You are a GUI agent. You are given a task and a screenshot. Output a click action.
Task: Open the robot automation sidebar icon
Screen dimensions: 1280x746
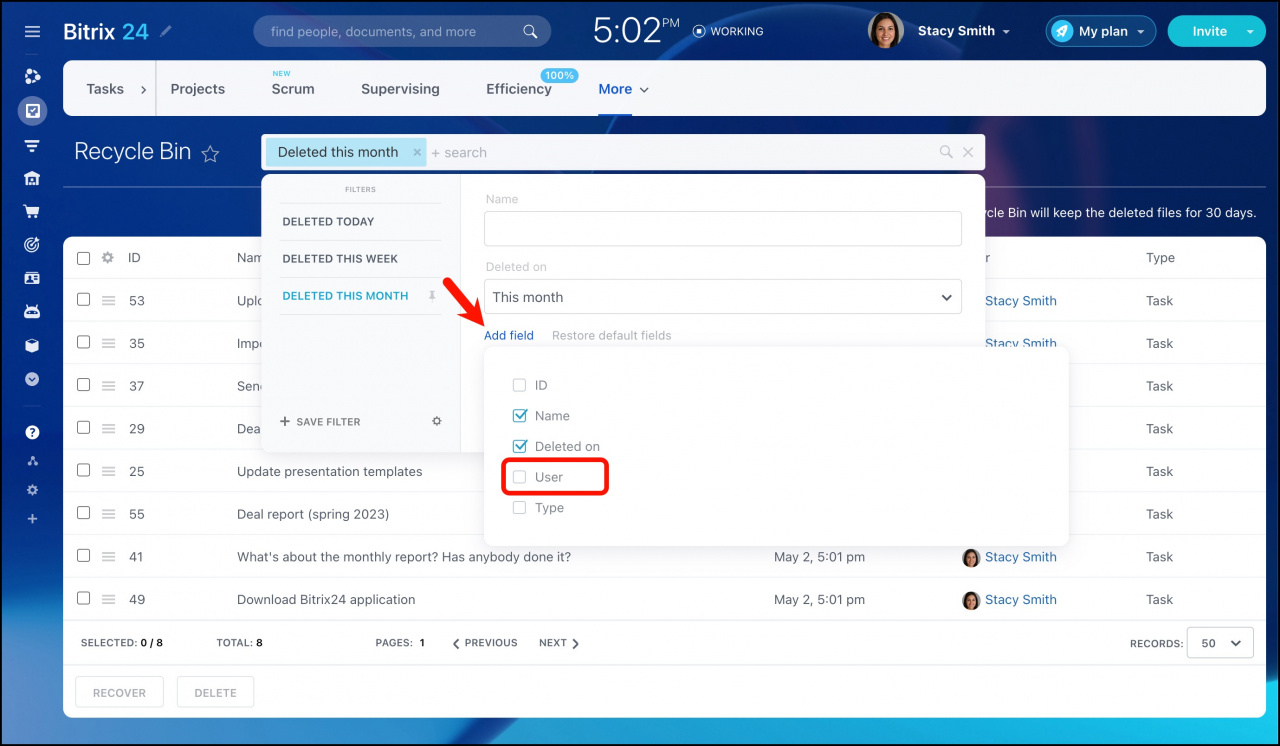point(32,312)
